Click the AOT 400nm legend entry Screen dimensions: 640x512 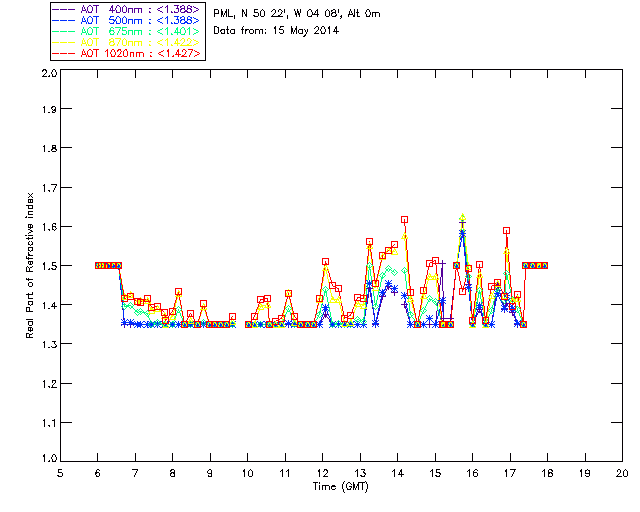(127, 9)
